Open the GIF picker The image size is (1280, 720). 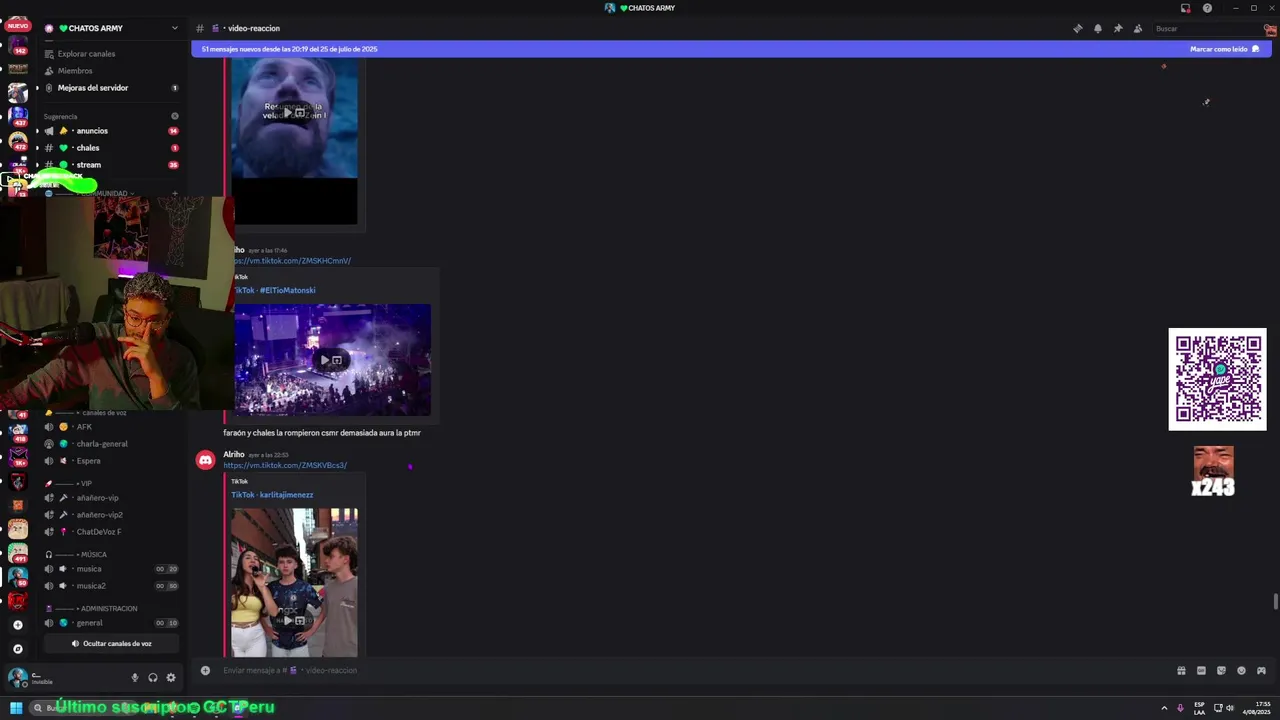coord(1201,670)
